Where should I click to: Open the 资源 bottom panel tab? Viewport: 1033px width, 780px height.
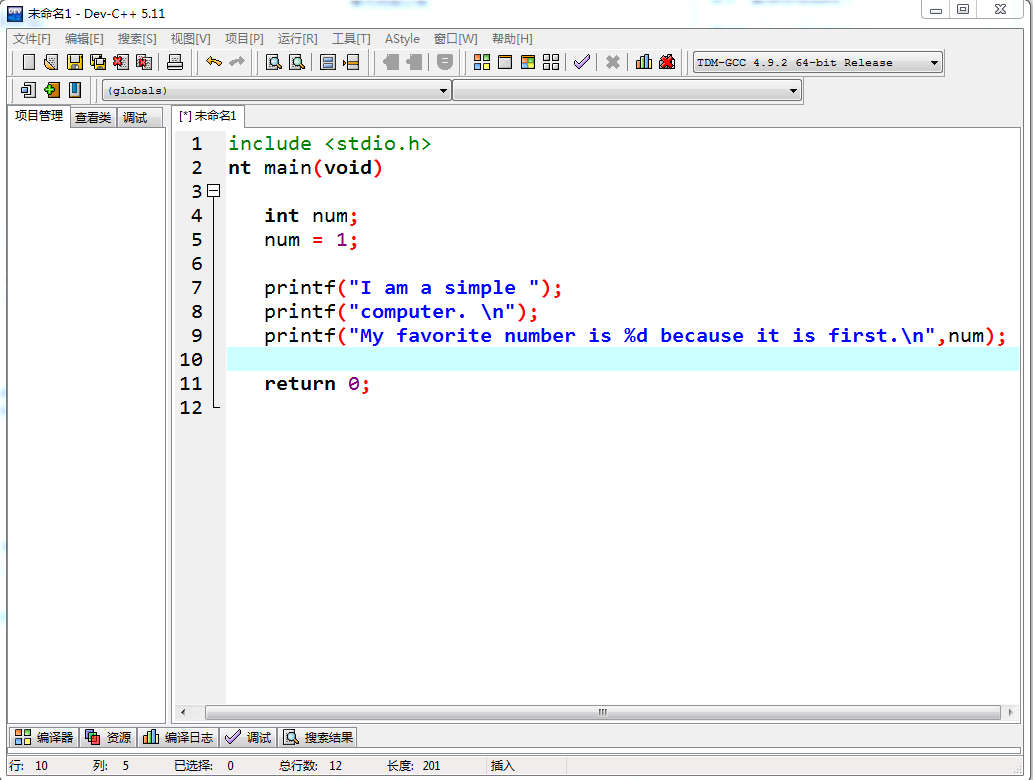109,737
